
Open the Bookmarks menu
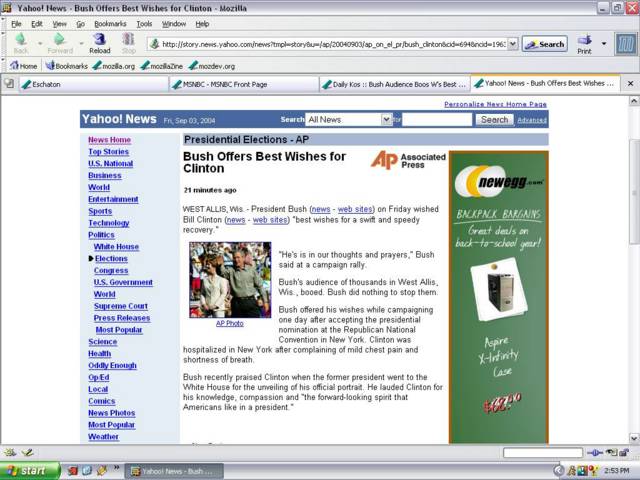pyautogui.click(x=110, y=24)
